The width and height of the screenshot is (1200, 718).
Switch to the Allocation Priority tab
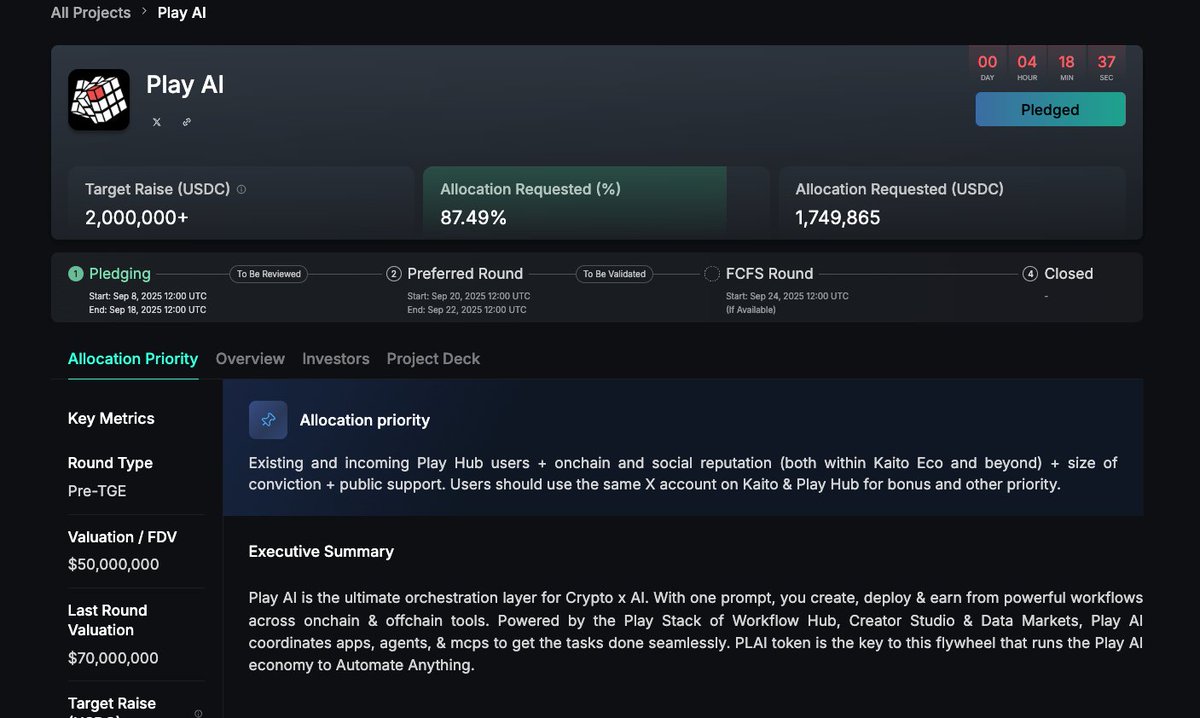[x=133, y=358]
